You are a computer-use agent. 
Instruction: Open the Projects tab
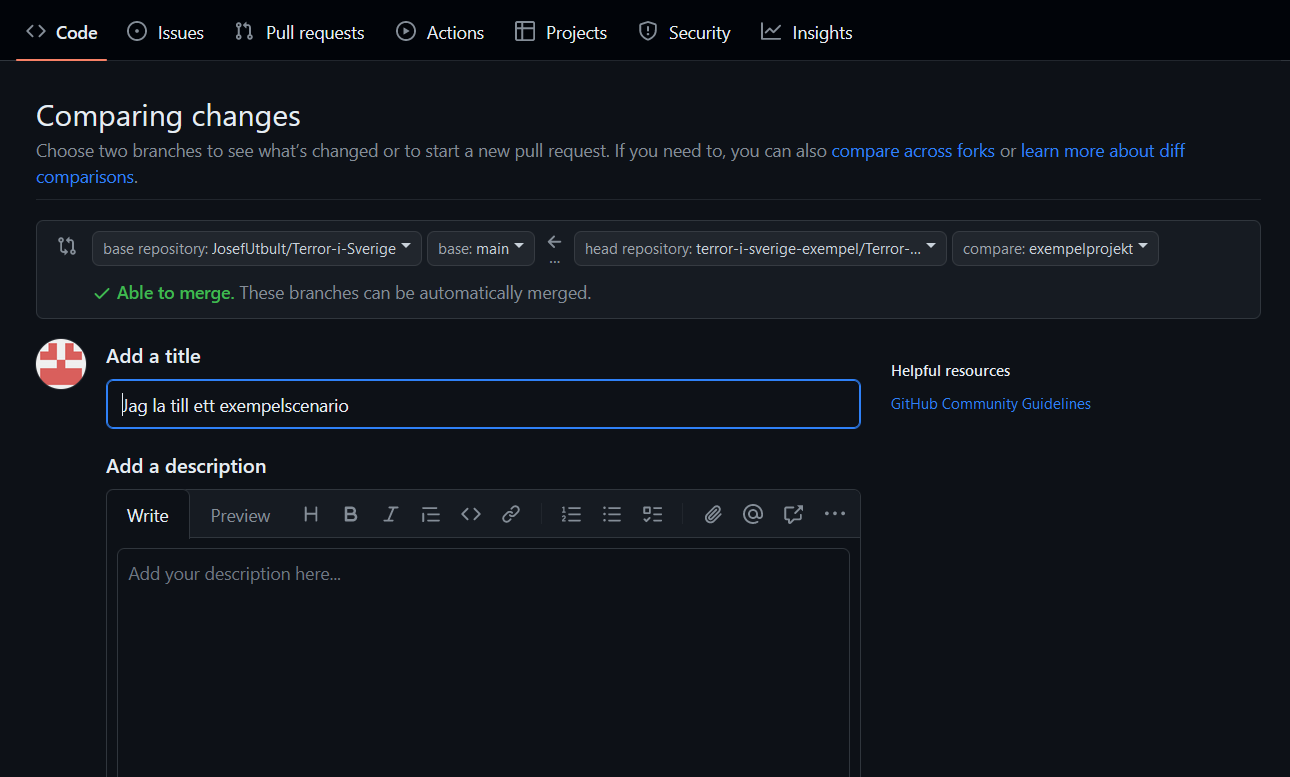click(561, 32)
